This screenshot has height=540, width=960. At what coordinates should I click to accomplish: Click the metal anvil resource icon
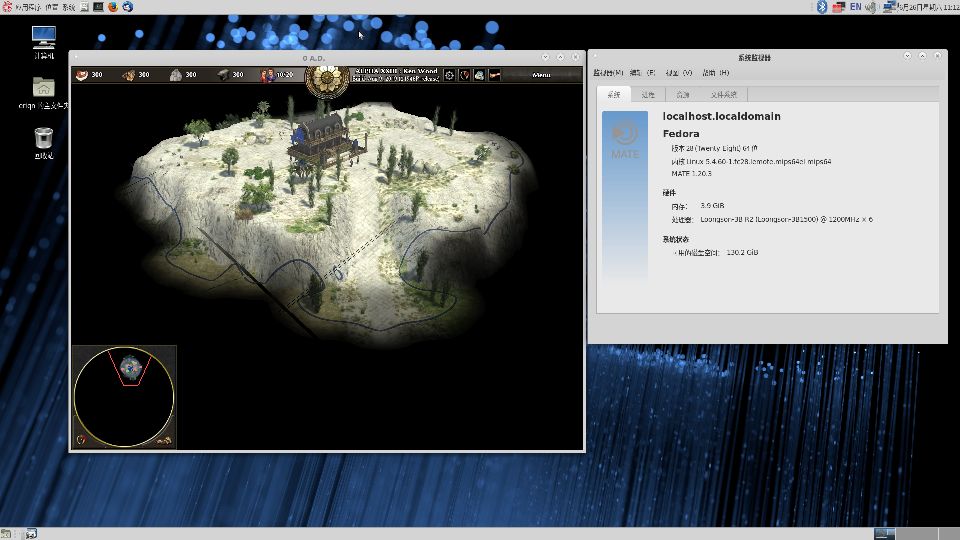click(x=223, y=75)
